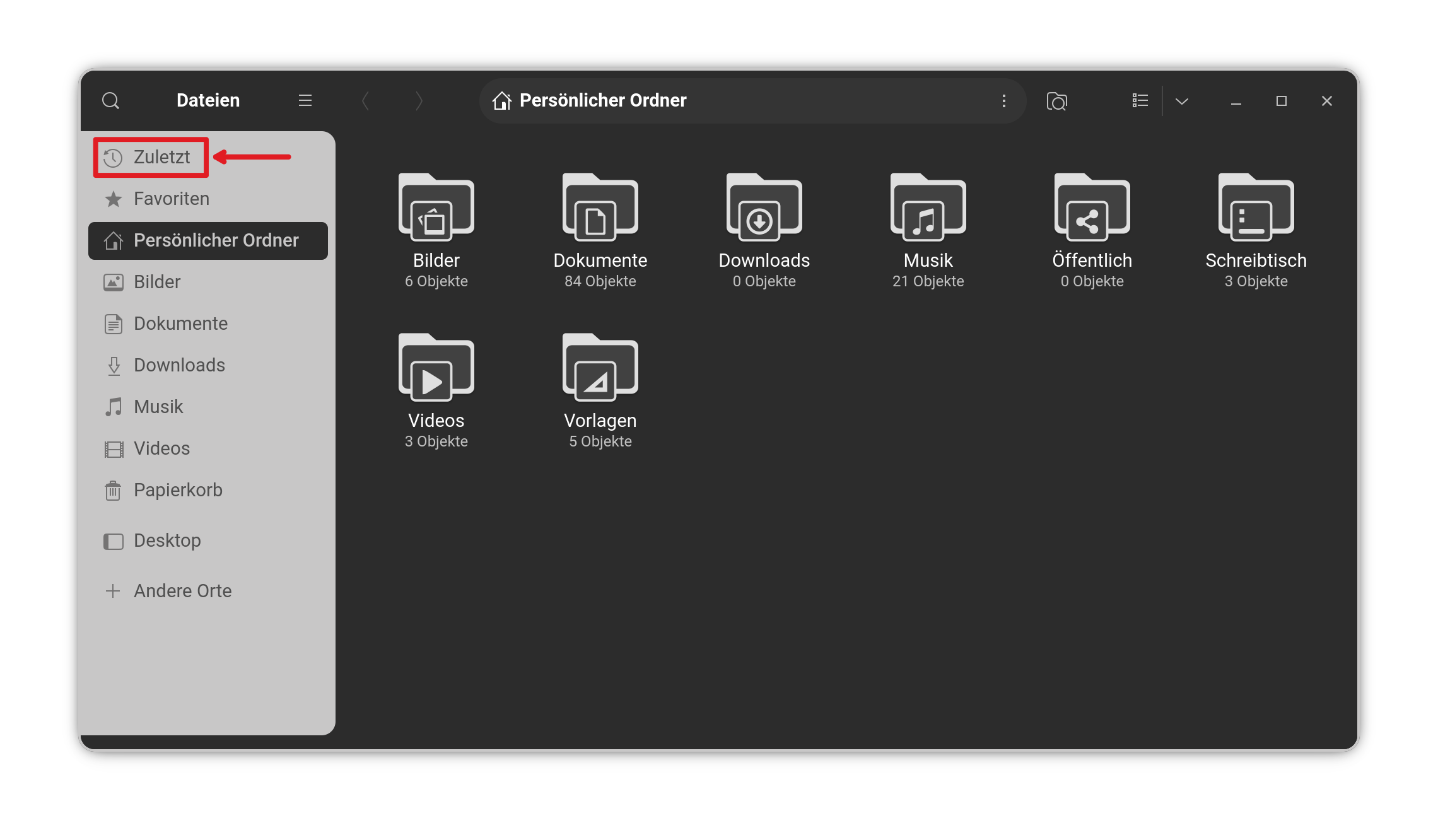Go to Desktop bookmark in sidebar

click(167, 540)
